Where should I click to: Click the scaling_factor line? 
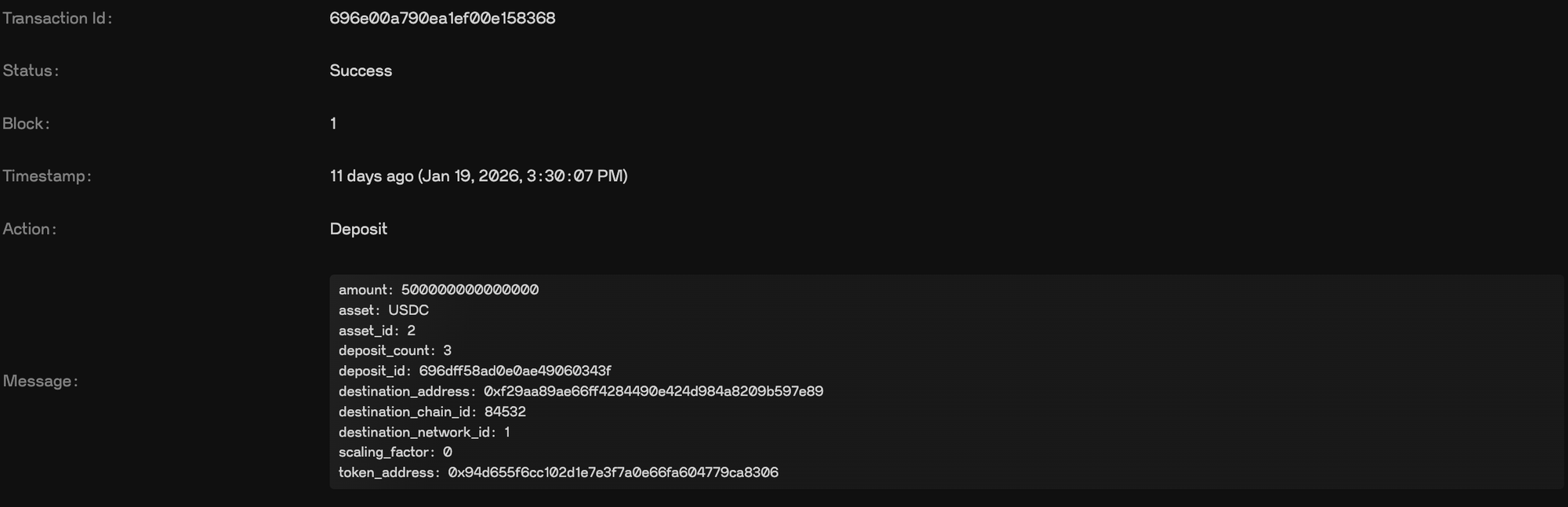395,452
